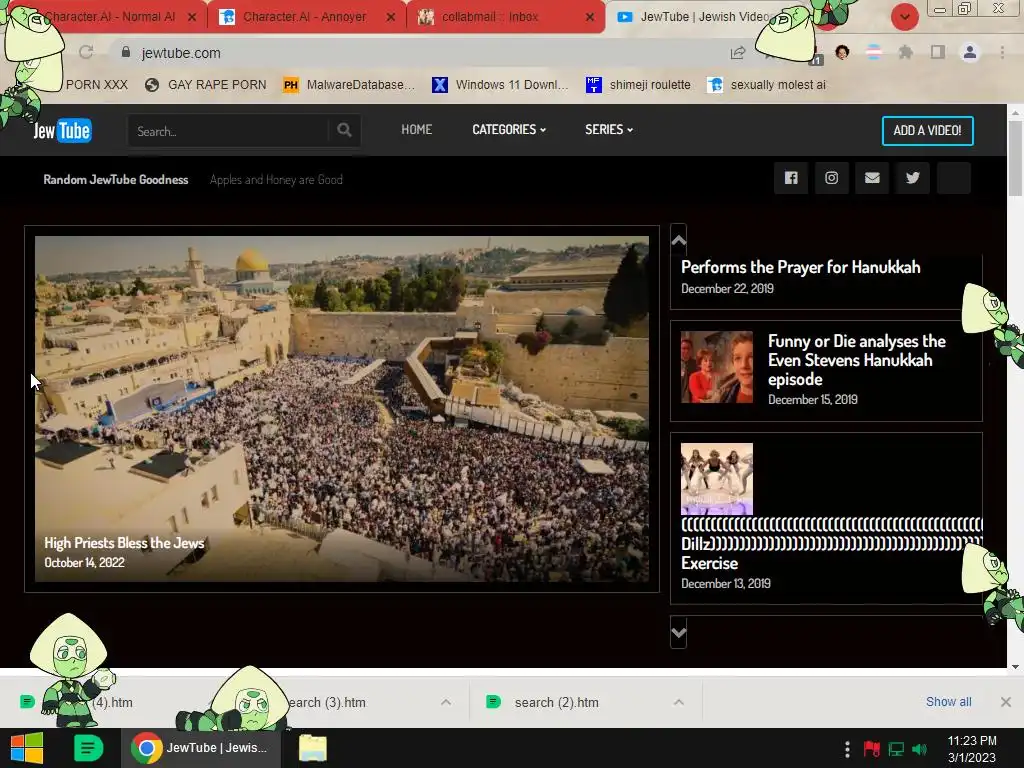This screenshot has width=1024, height=768.
Task: Expand the SERIES dropdown menu
Action: 609,129
